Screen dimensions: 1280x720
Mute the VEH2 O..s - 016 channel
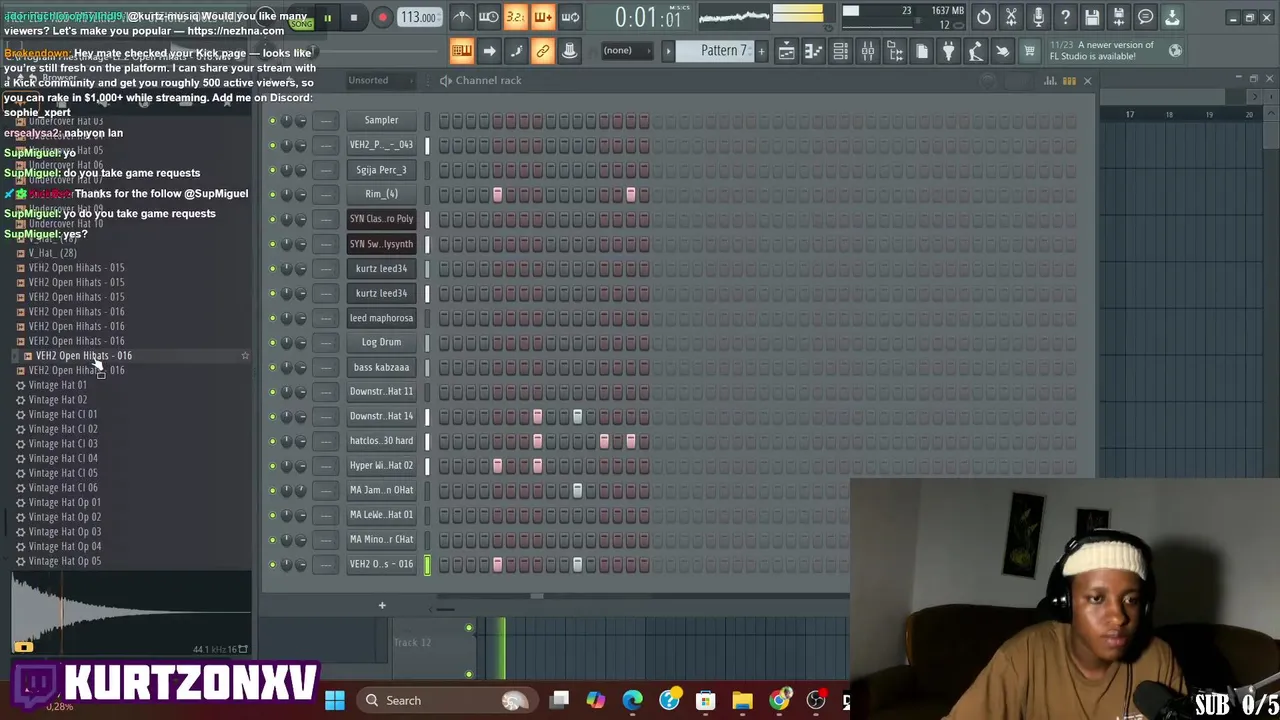(272, 564)
